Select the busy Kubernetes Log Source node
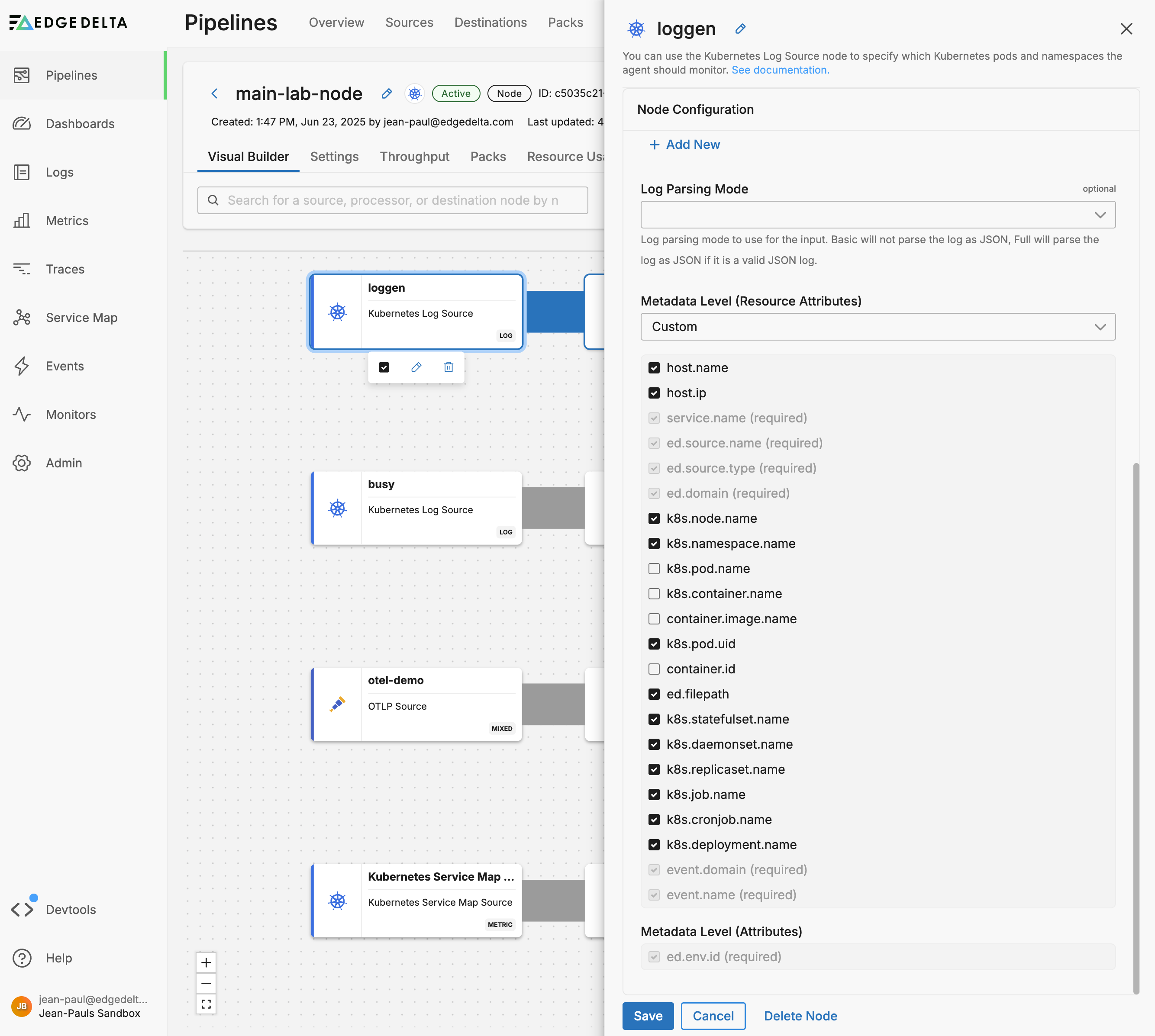This screenshot has height=1036, width=1155. (416, 508)
